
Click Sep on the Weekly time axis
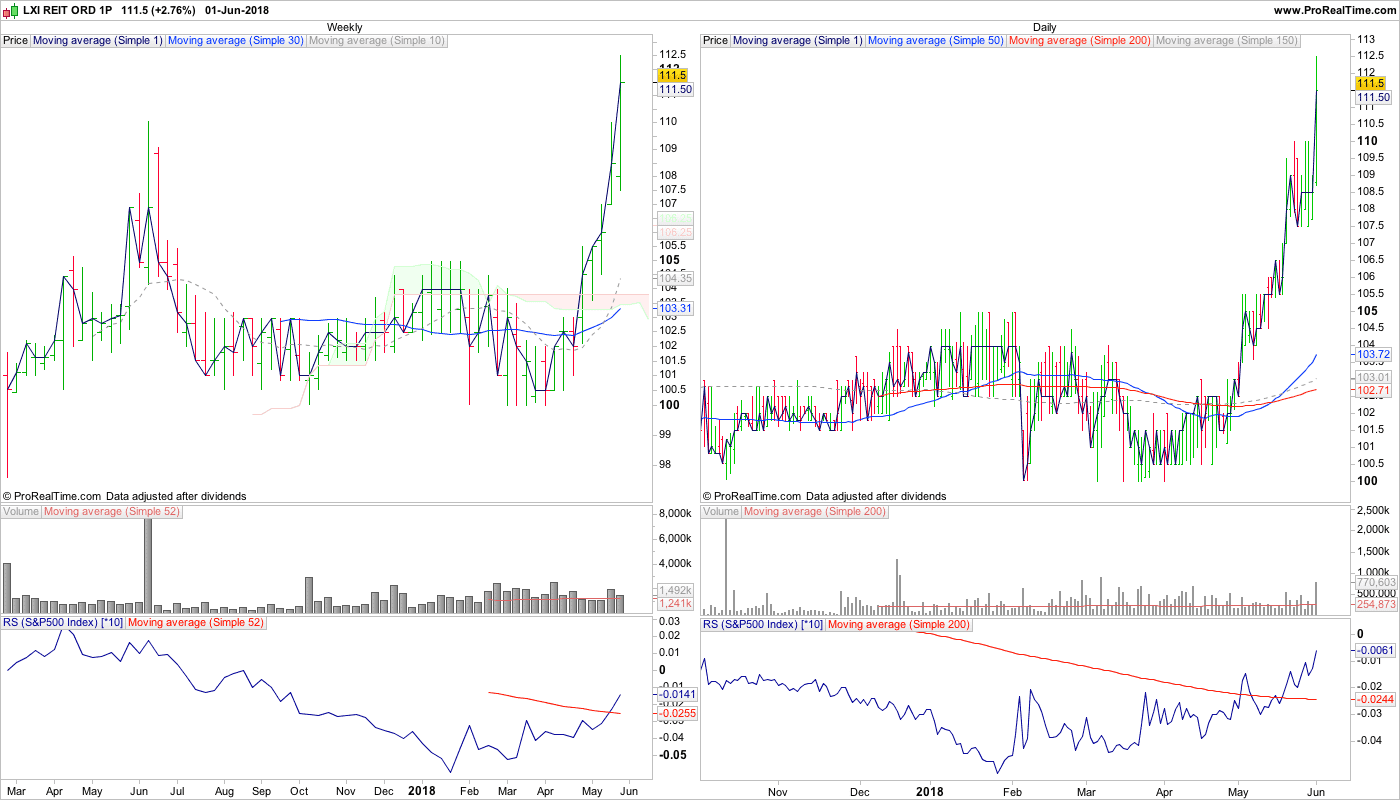(x=261, y=791)
